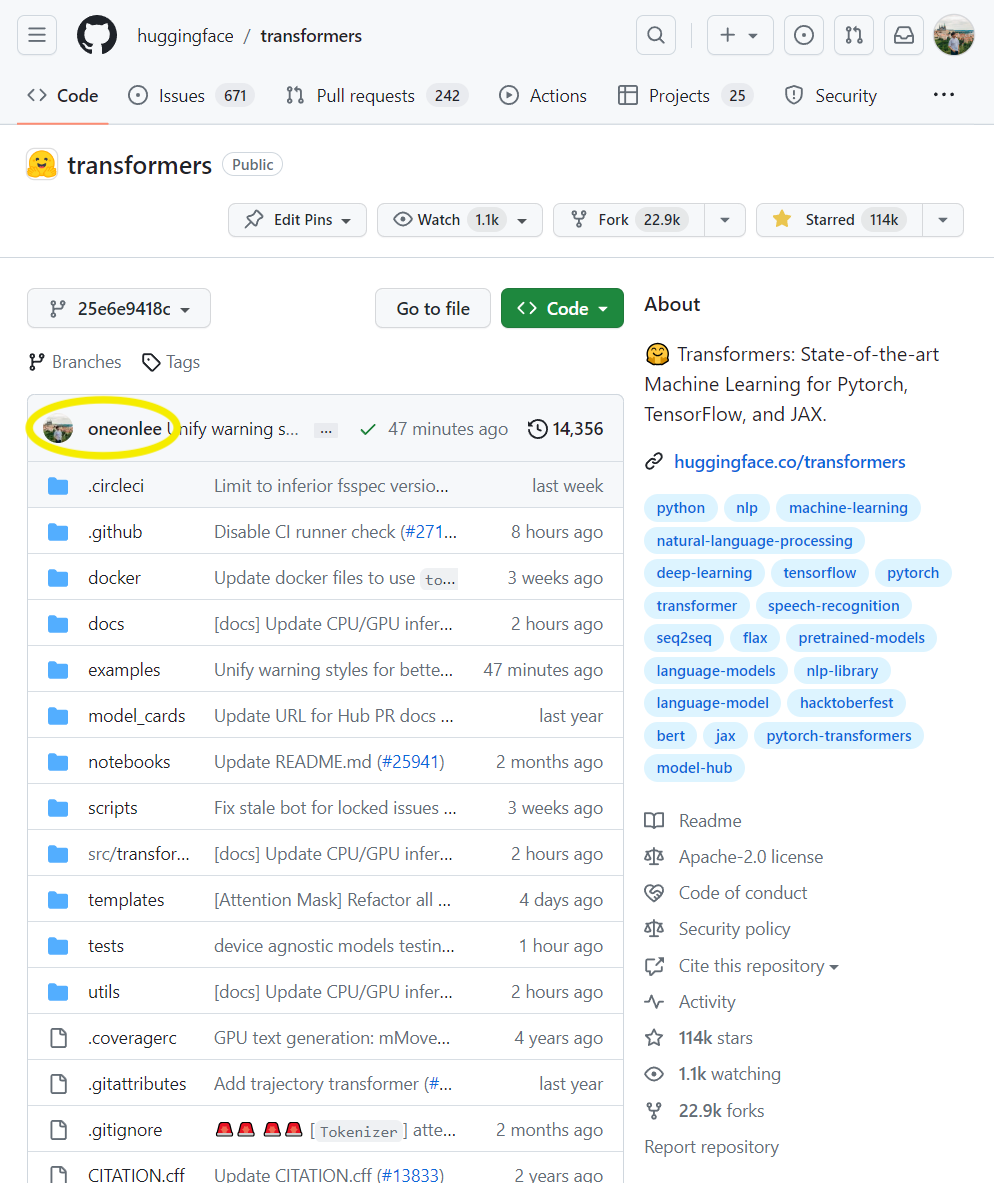The height and width of the screenshot is (1183, 994).
Task: Open Code of conduct
Action: [x=743, y=893]
